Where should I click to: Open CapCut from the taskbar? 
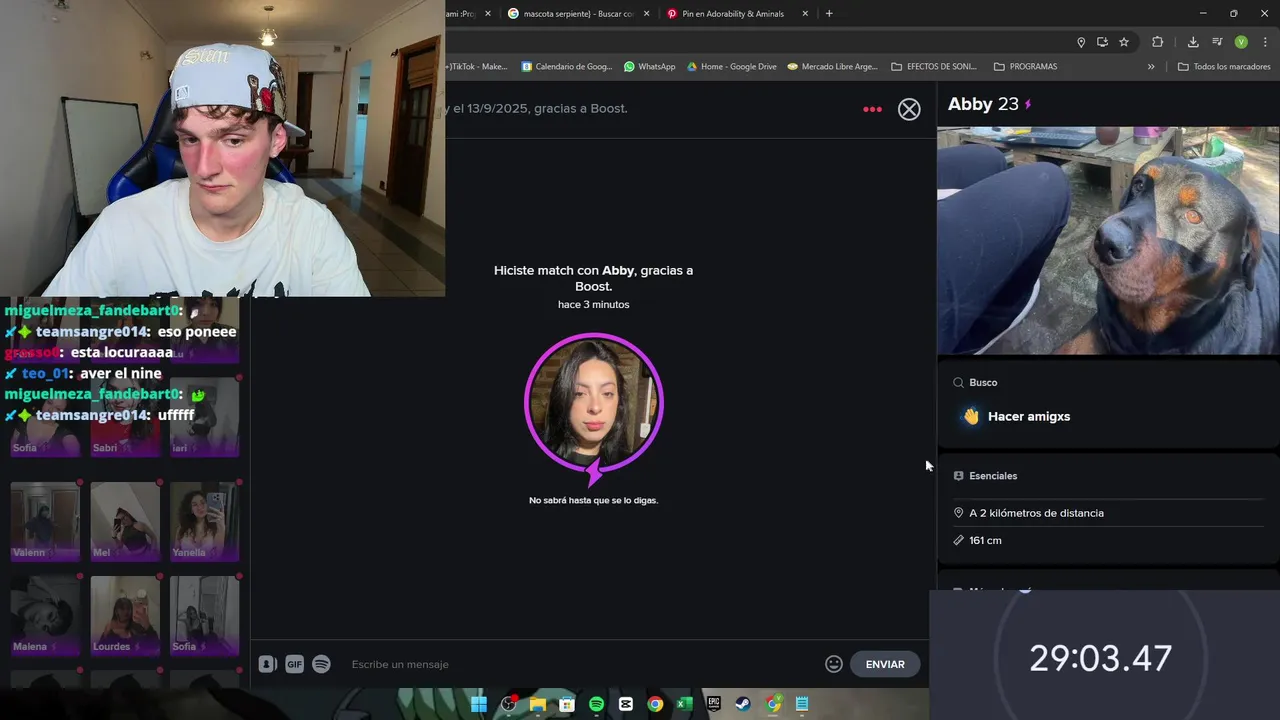pyautogui.click(x=626, y=704)
